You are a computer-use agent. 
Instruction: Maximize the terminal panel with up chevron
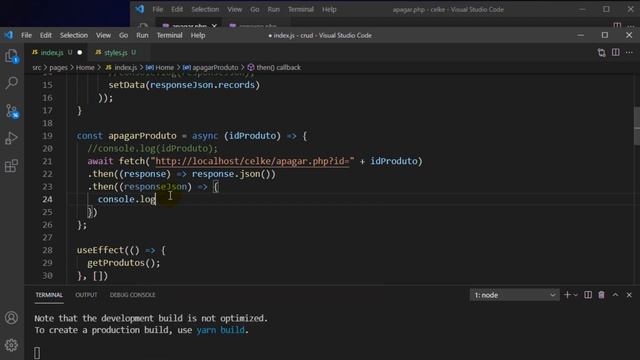coord(616,295)
